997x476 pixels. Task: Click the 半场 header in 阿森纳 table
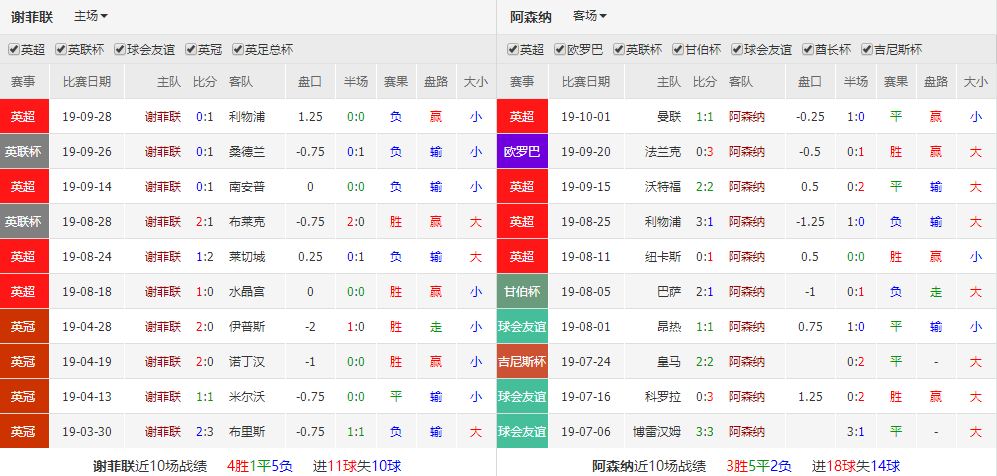coord(855,81)
